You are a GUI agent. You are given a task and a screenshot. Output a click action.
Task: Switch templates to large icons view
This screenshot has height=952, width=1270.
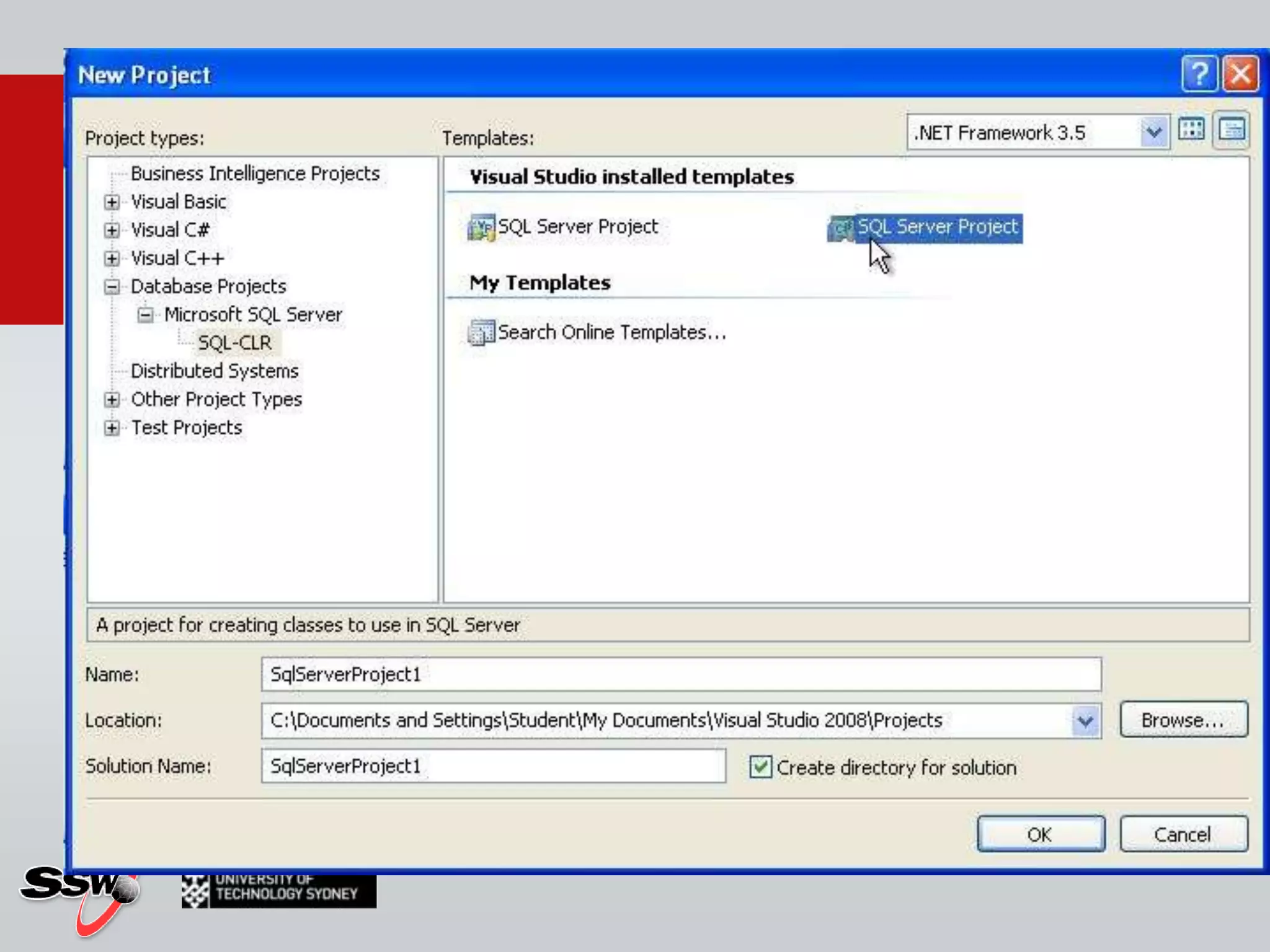1191,130
